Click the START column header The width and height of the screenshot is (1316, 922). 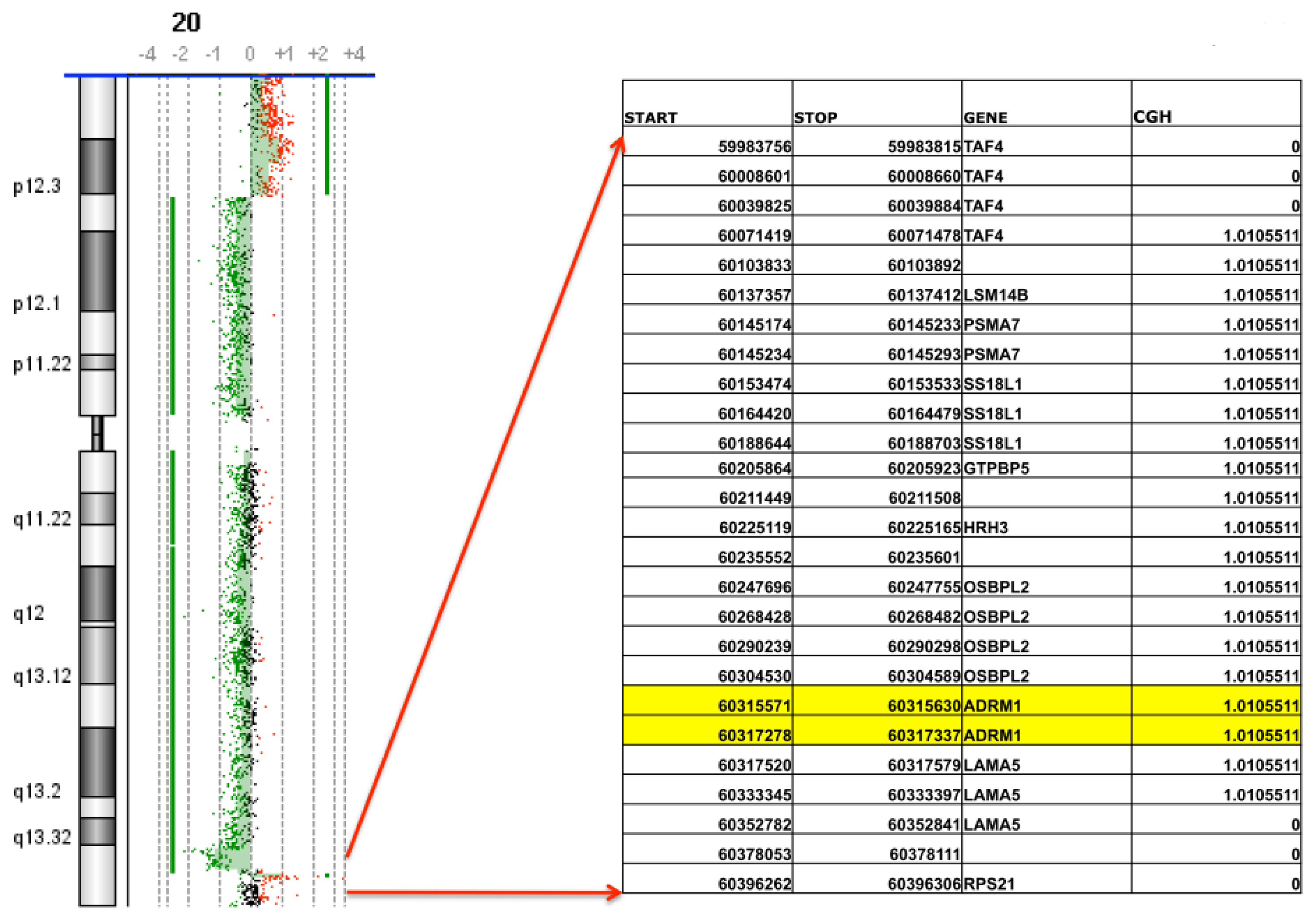[651, 118]
